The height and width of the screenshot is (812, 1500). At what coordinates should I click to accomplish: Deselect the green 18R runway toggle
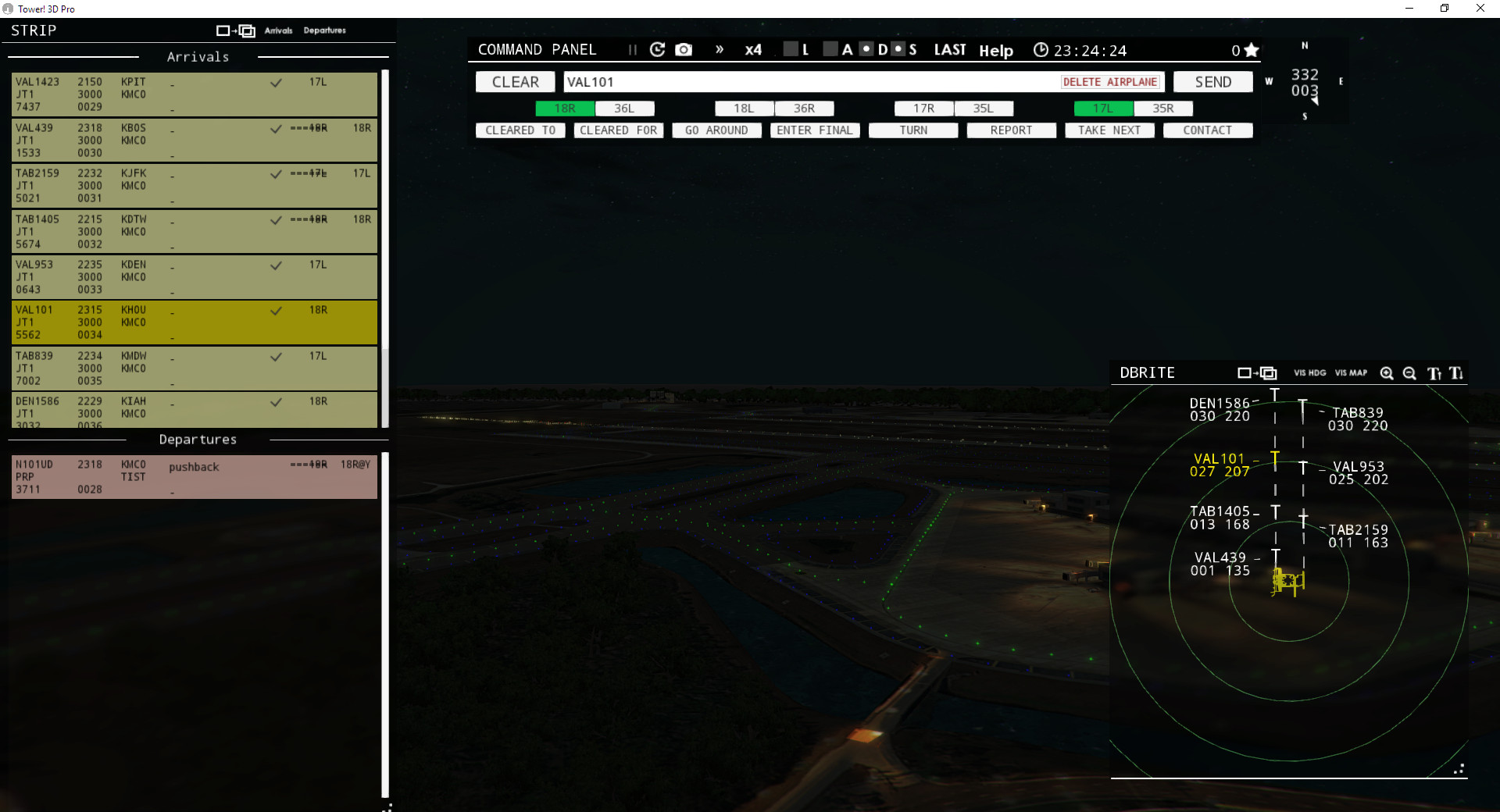tap(563, 109)
